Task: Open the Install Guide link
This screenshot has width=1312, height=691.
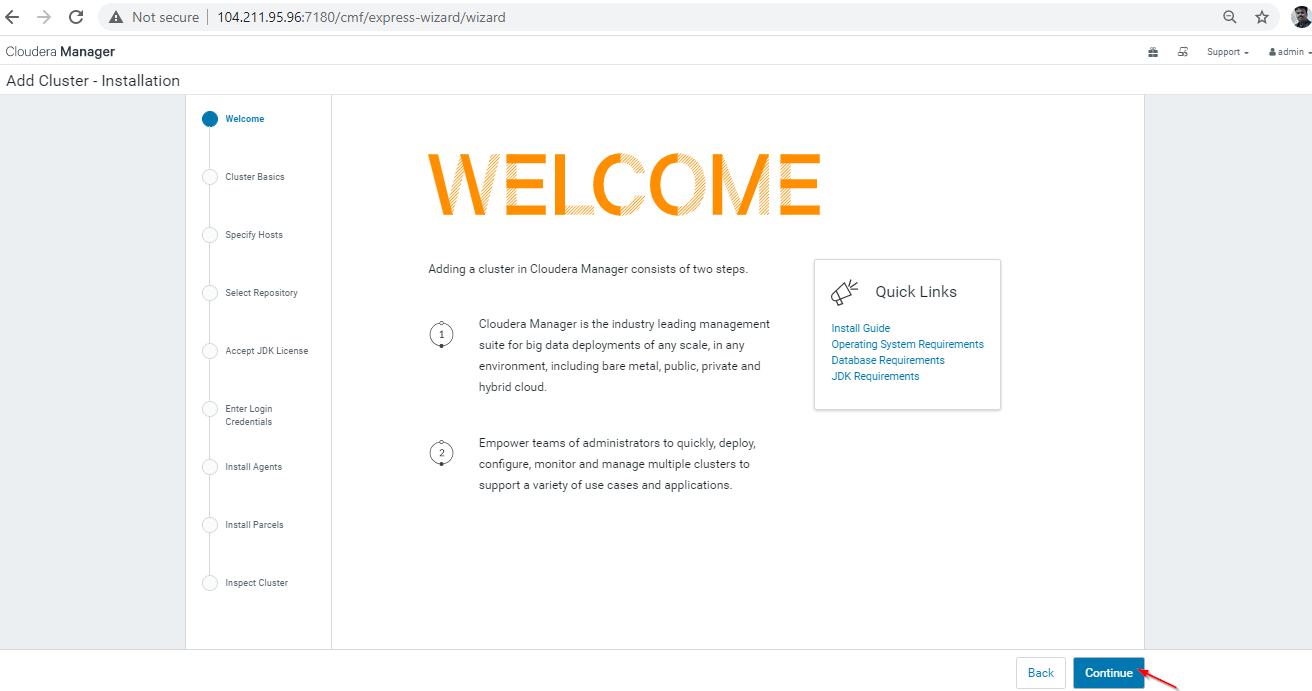Action: [x=860, y=328]
